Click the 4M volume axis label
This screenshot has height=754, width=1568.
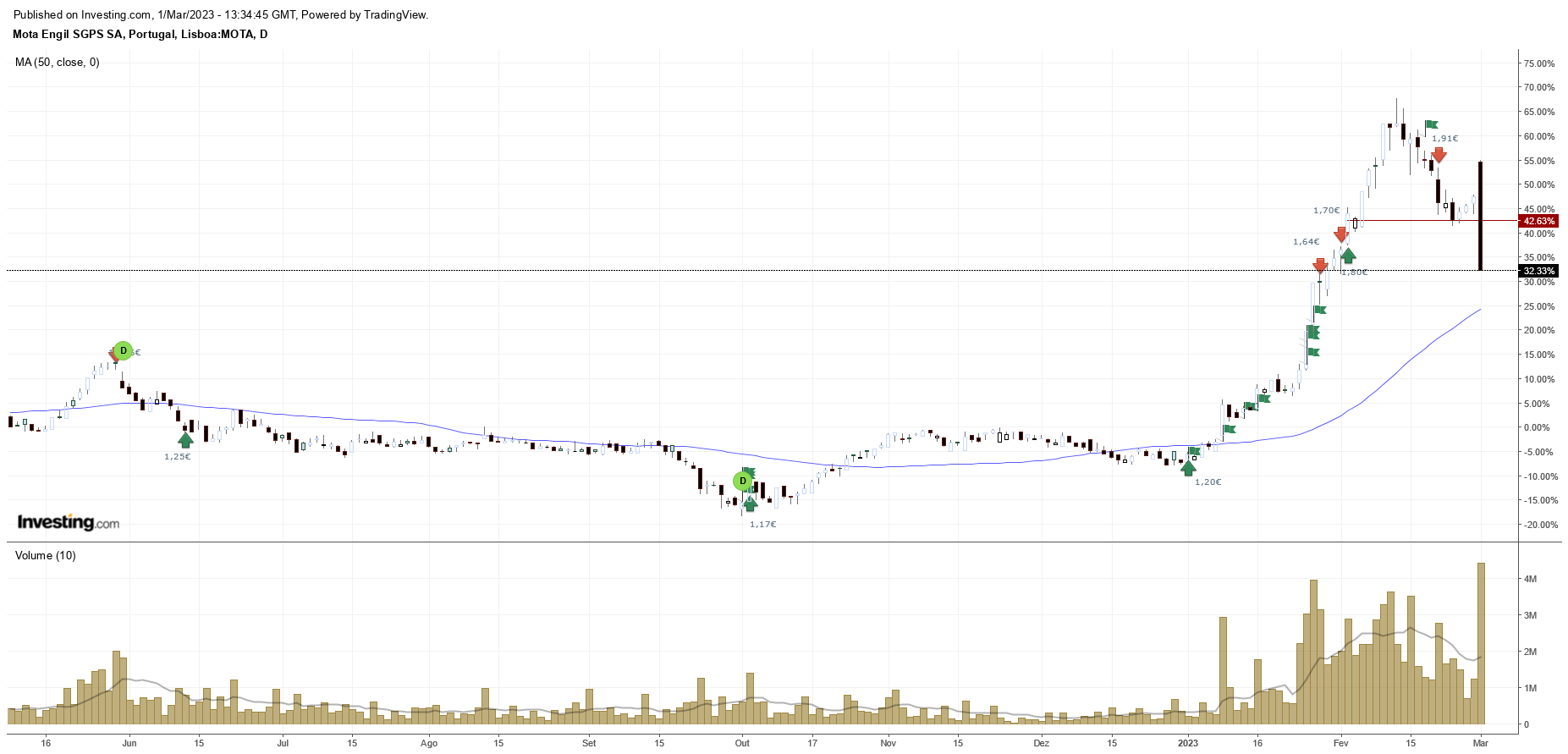pos(1530,579)
